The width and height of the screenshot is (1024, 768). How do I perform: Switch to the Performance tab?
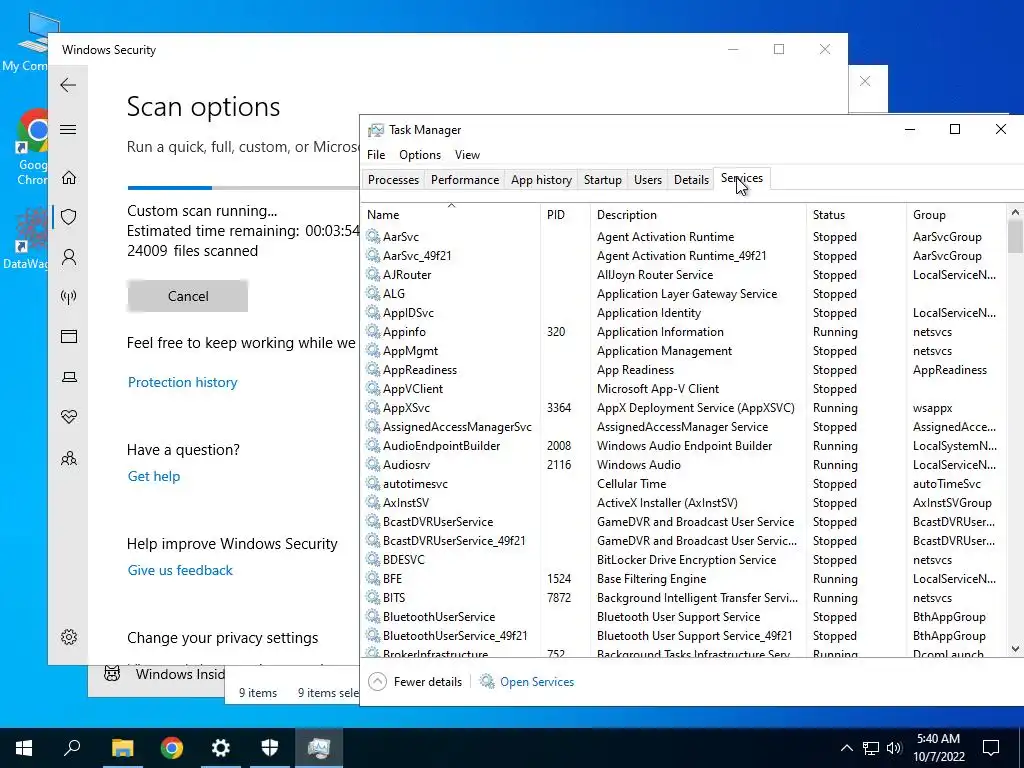click(x=465, y=180)
